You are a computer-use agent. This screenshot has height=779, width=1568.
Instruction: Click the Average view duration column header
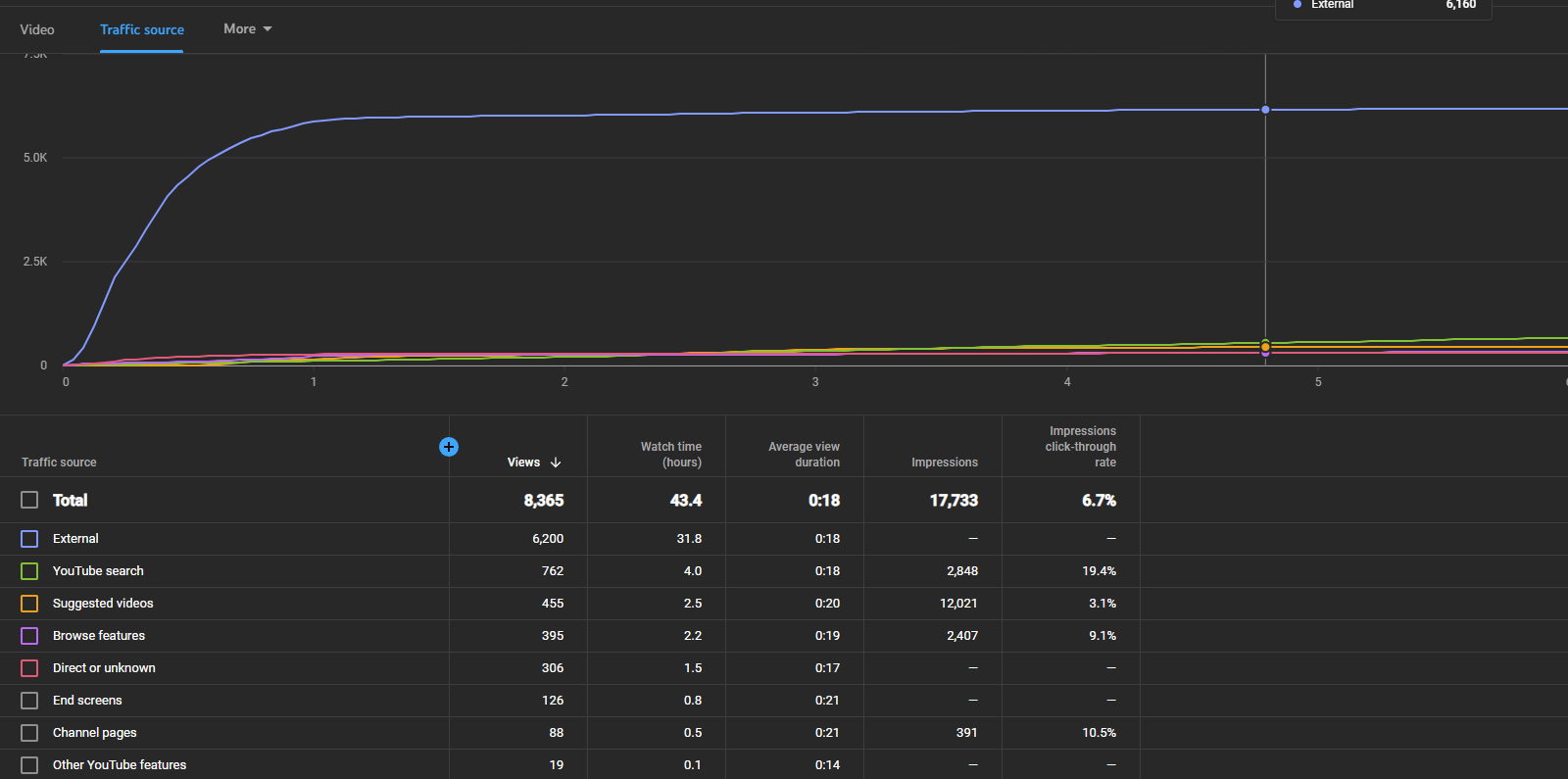pyautogui.click(x=804, y=455)
